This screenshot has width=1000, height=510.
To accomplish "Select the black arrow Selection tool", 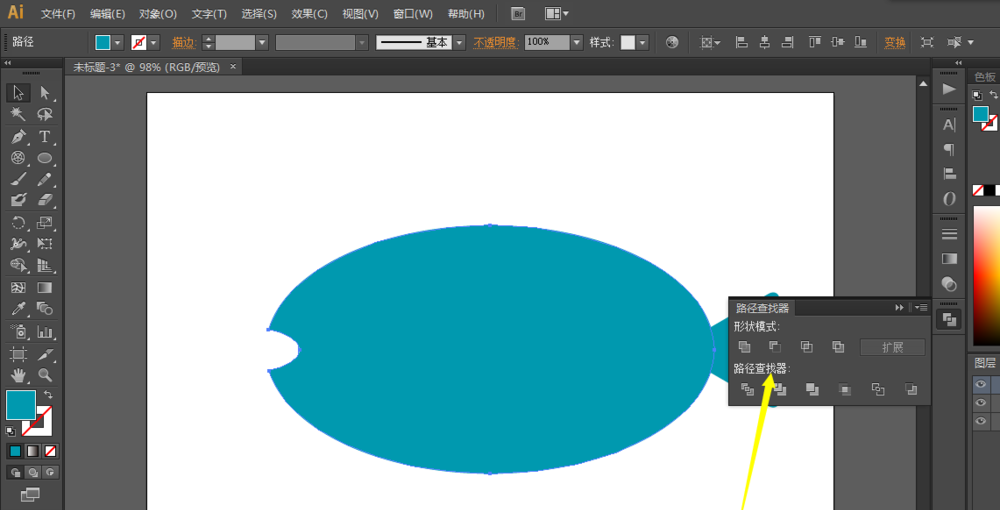I will point(18,93).
